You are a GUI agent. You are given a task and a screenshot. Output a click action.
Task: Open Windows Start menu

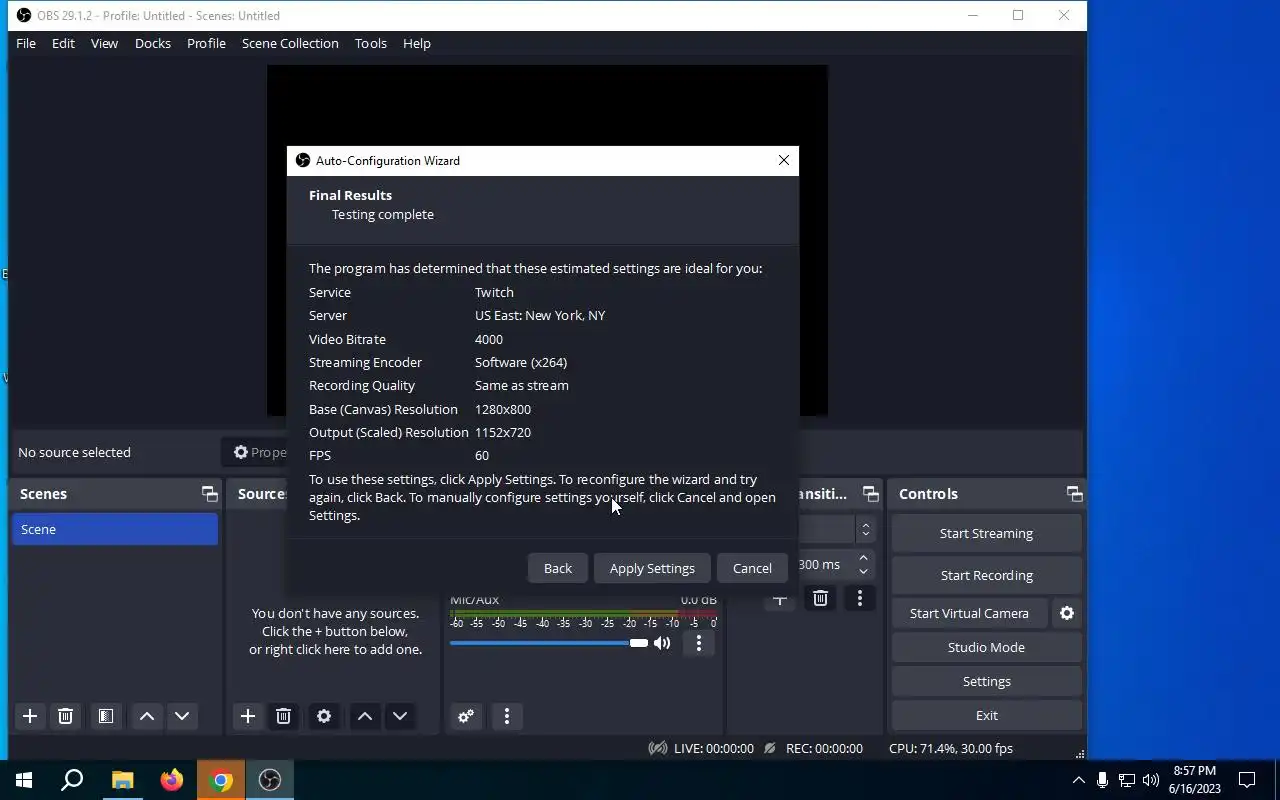(x=24, y=780)
